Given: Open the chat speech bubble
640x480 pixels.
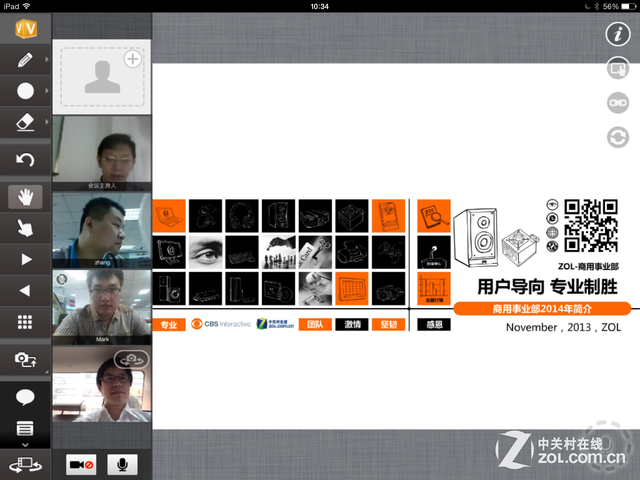Looking at the screenshot, I should pyautogui.click(x=25, y=397).
